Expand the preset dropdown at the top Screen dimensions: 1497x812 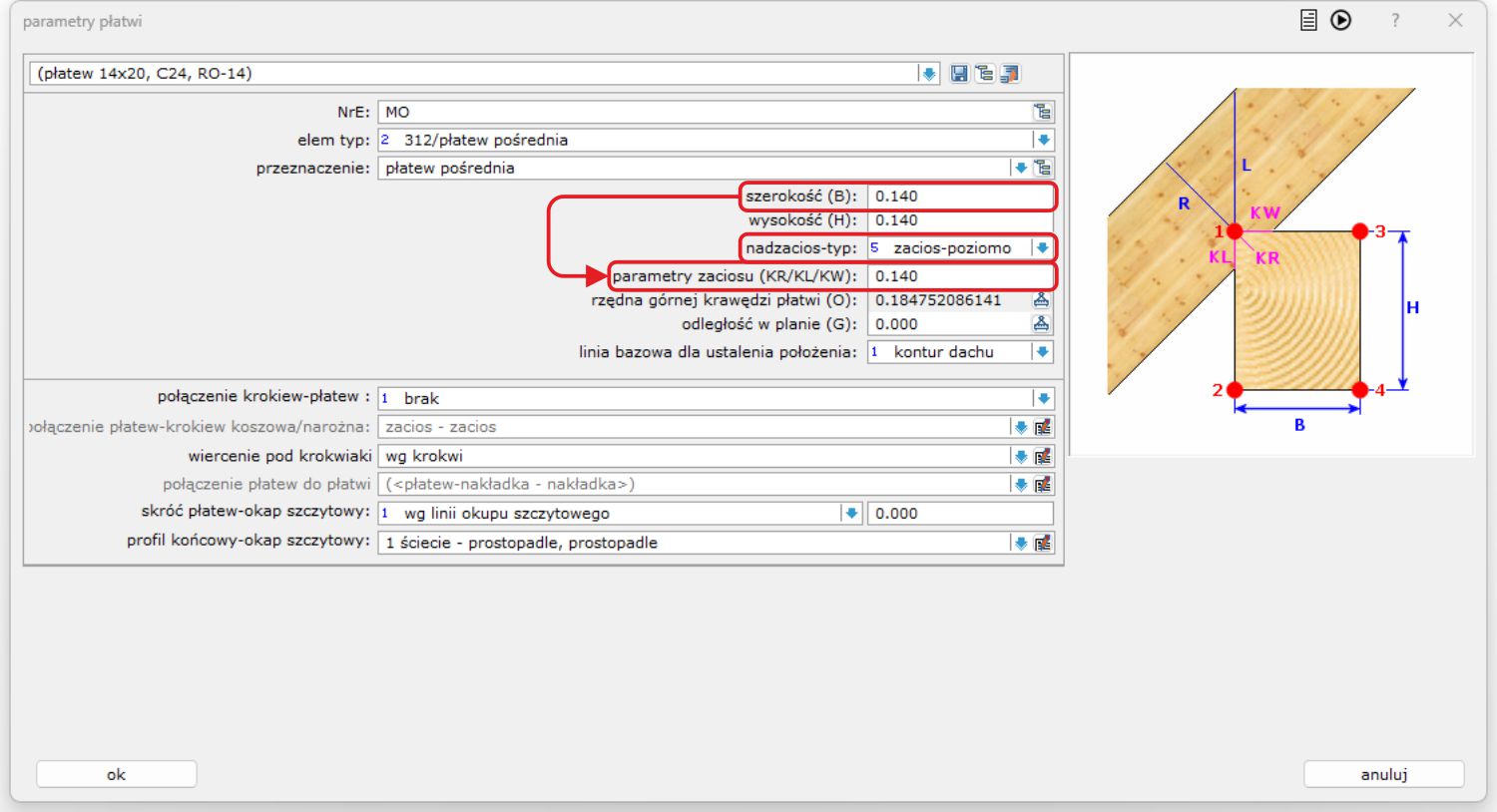[929, 74]
